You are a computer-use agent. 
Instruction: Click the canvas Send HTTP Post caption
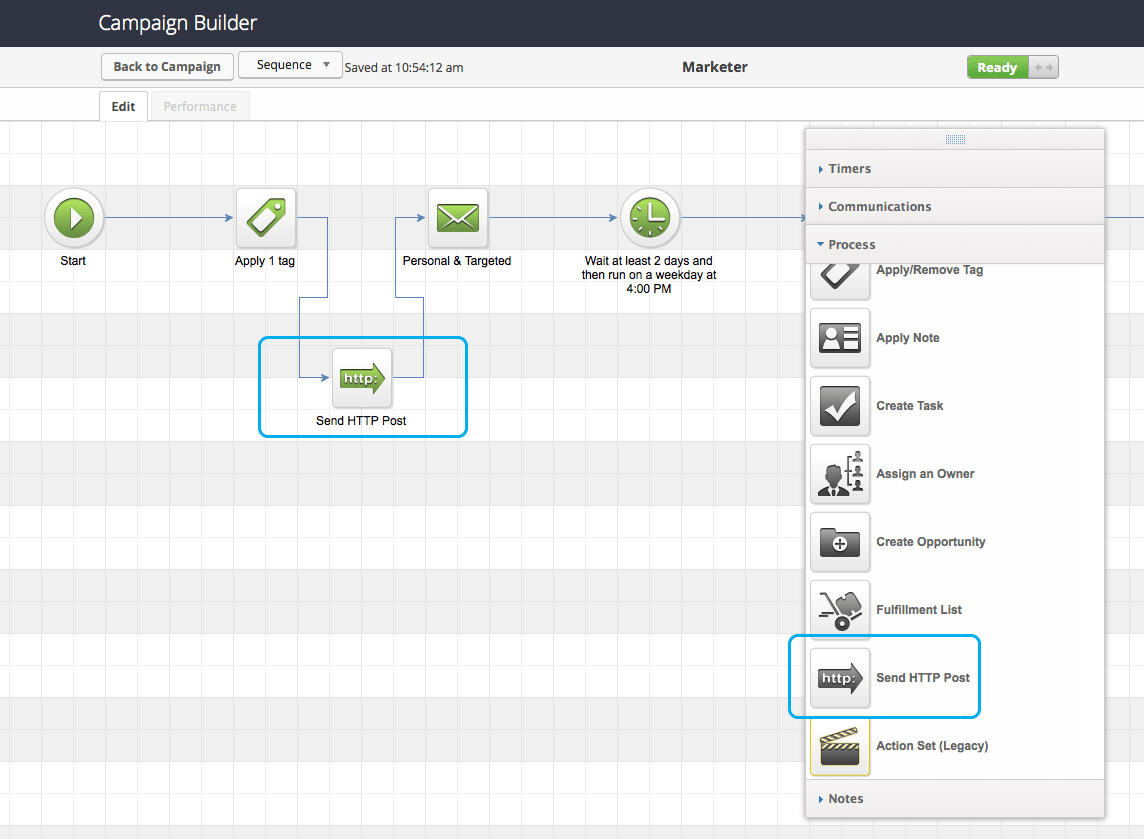point(361,421)
